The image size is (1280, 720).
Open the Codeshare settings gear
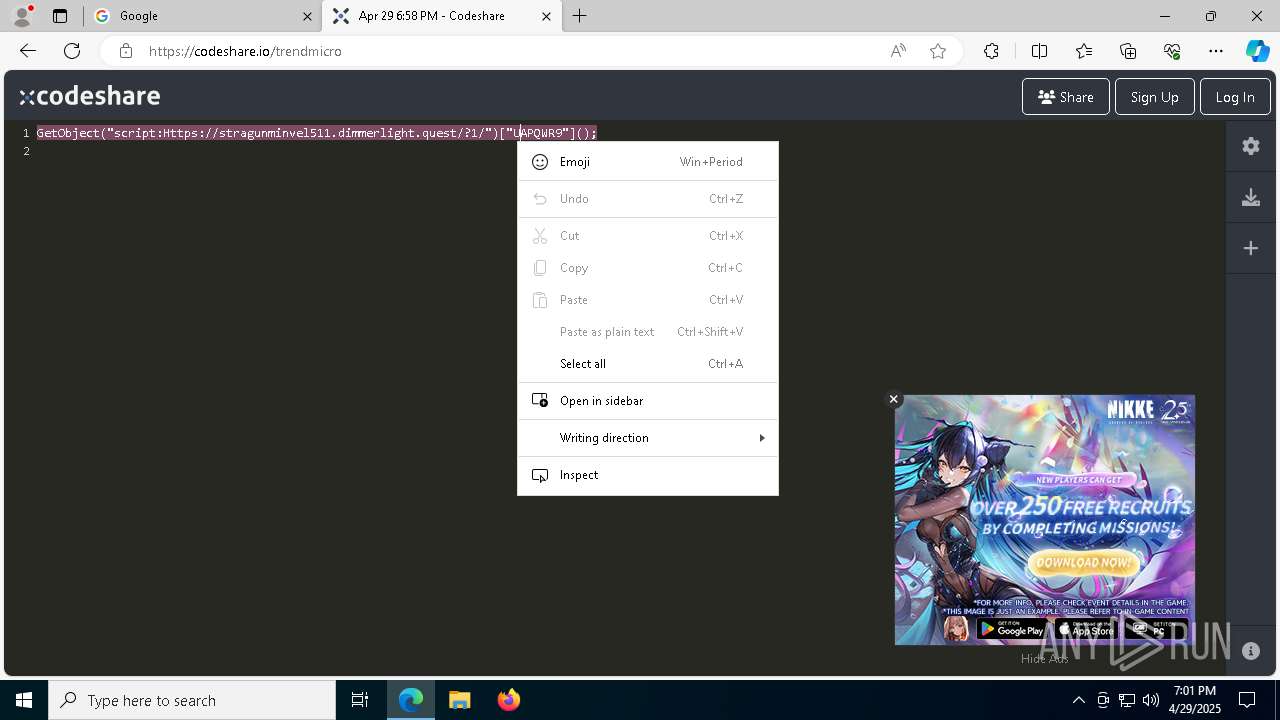point(1250,146)
